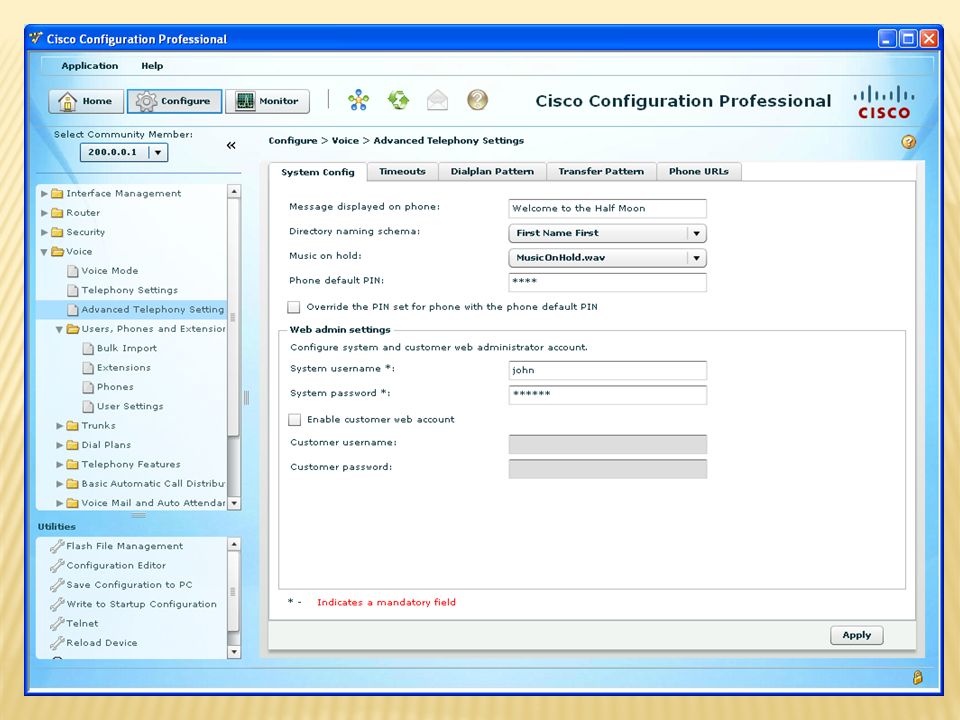
Task: Click the Message displayed on phone field
Action: pos(607,208)
